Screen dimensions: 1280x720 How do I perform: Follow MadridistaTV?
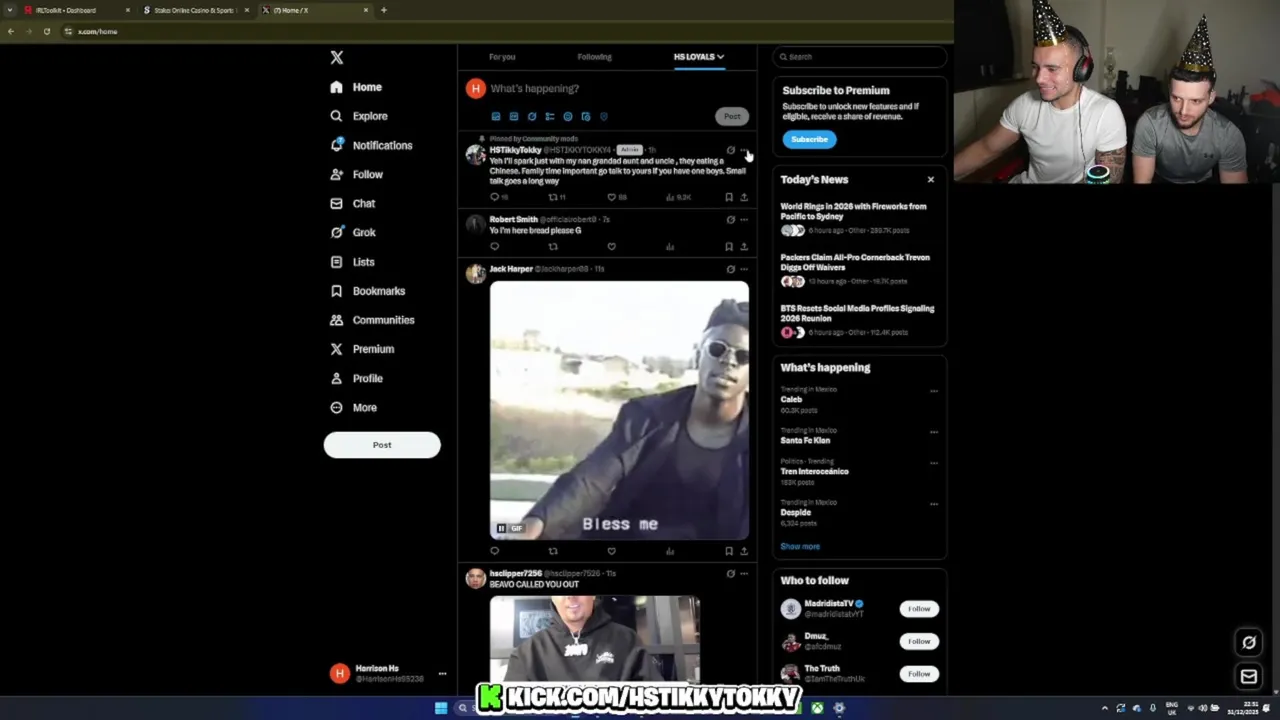pyautogui.click(x=919, y=609)
